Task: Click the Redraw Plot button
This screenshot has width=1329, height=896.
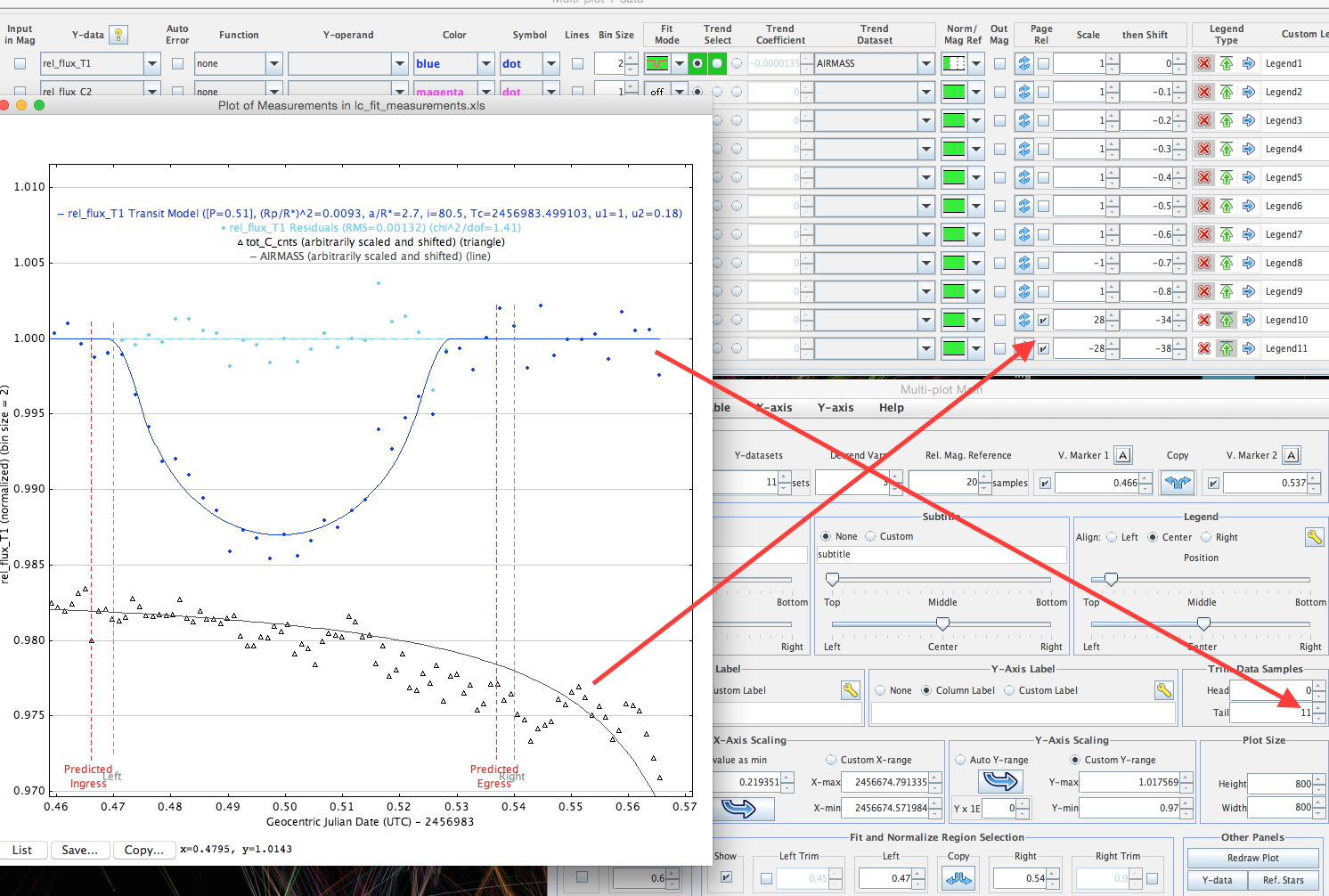Action: [1252, 858]
